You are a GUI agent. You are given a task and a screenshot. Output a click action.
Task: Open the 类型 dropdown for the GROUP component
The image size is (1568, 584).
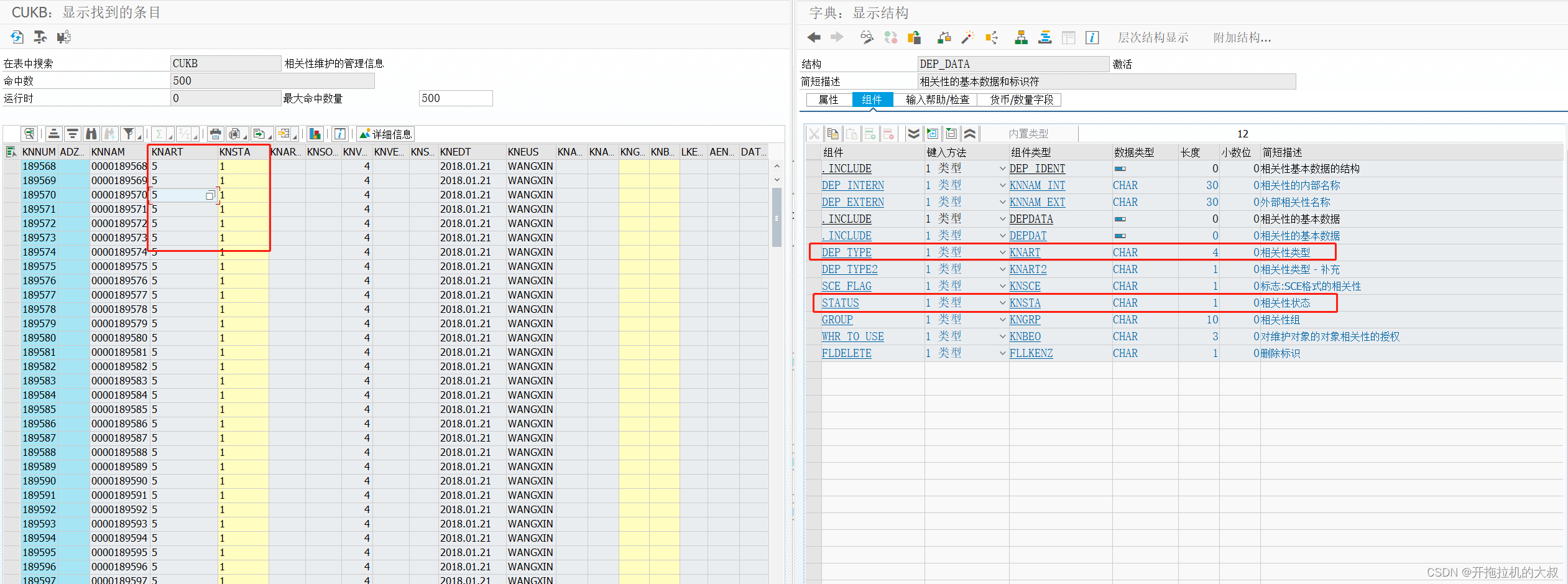1002,319
